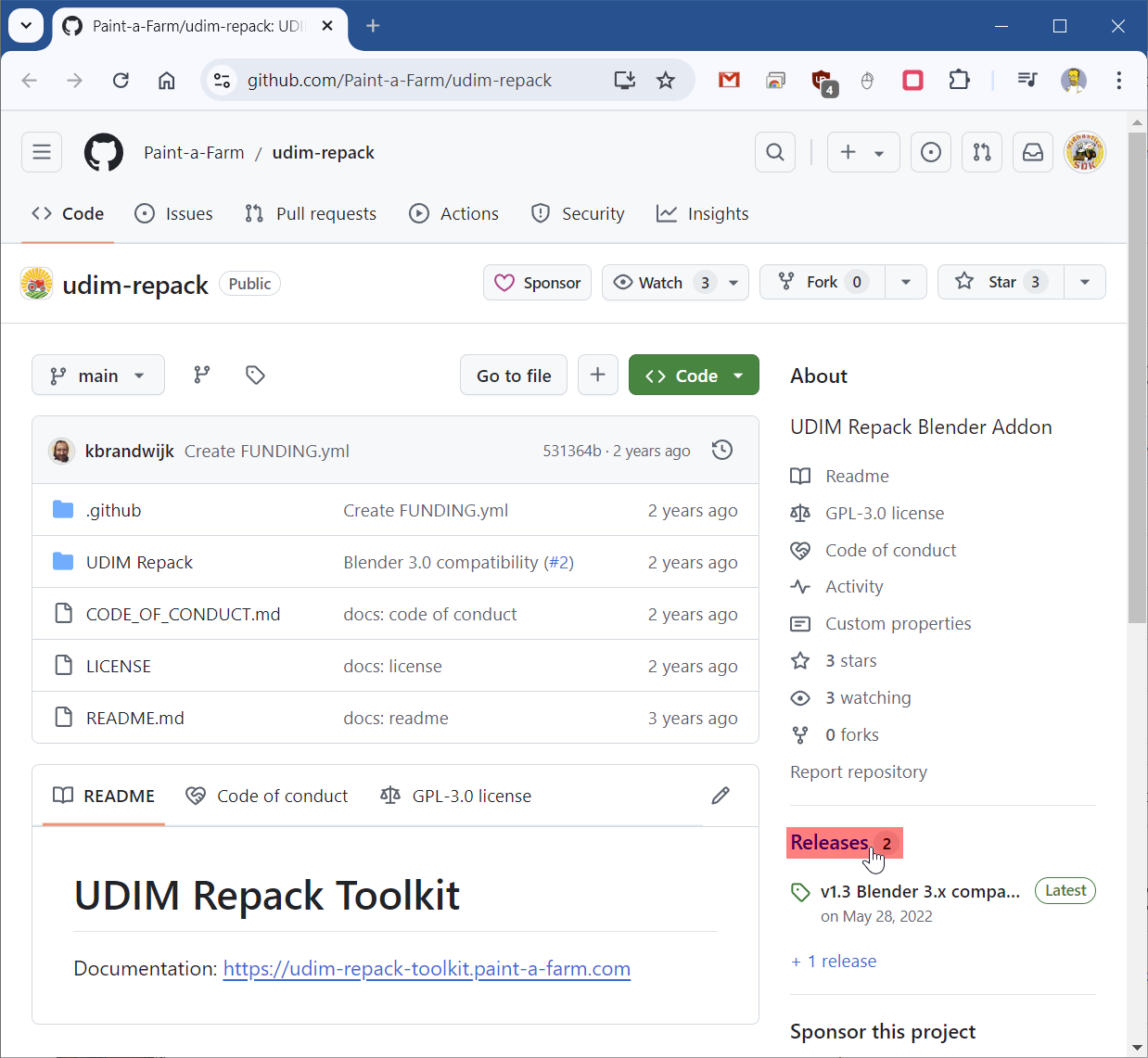Click the red square extension icon

coord(913,80)
